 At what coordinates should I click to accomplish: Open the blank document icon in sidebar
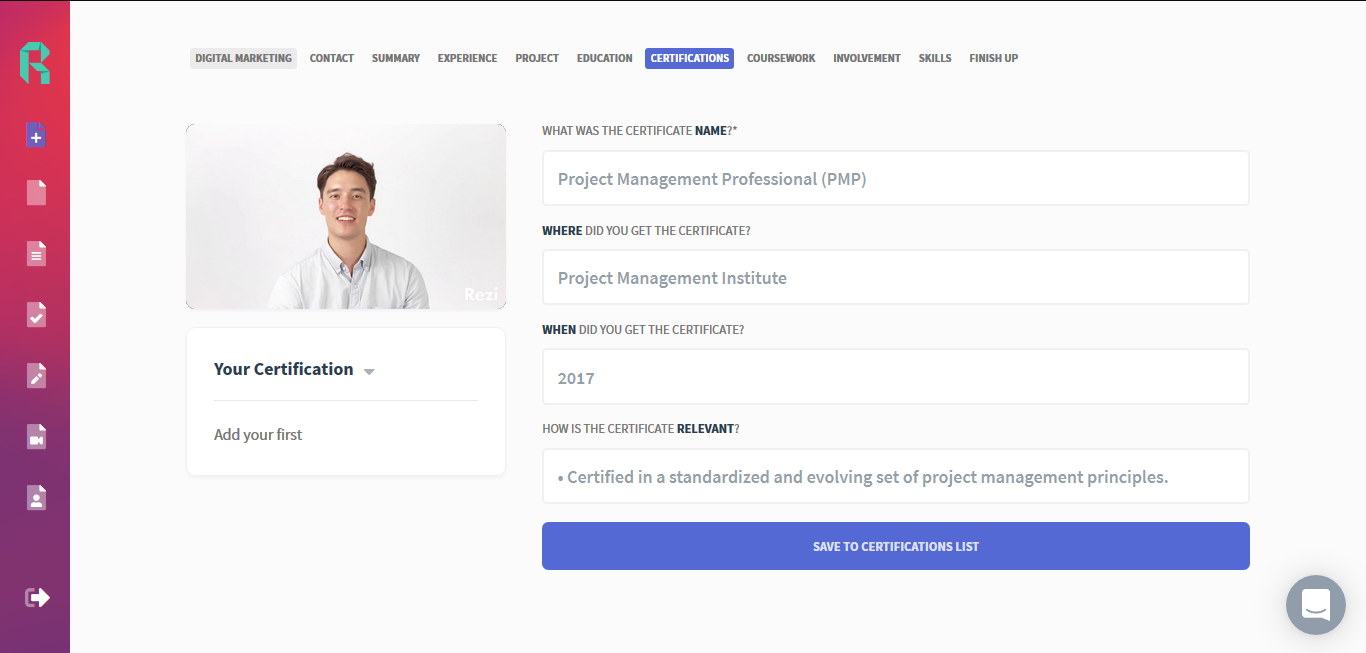pos(36,192)
